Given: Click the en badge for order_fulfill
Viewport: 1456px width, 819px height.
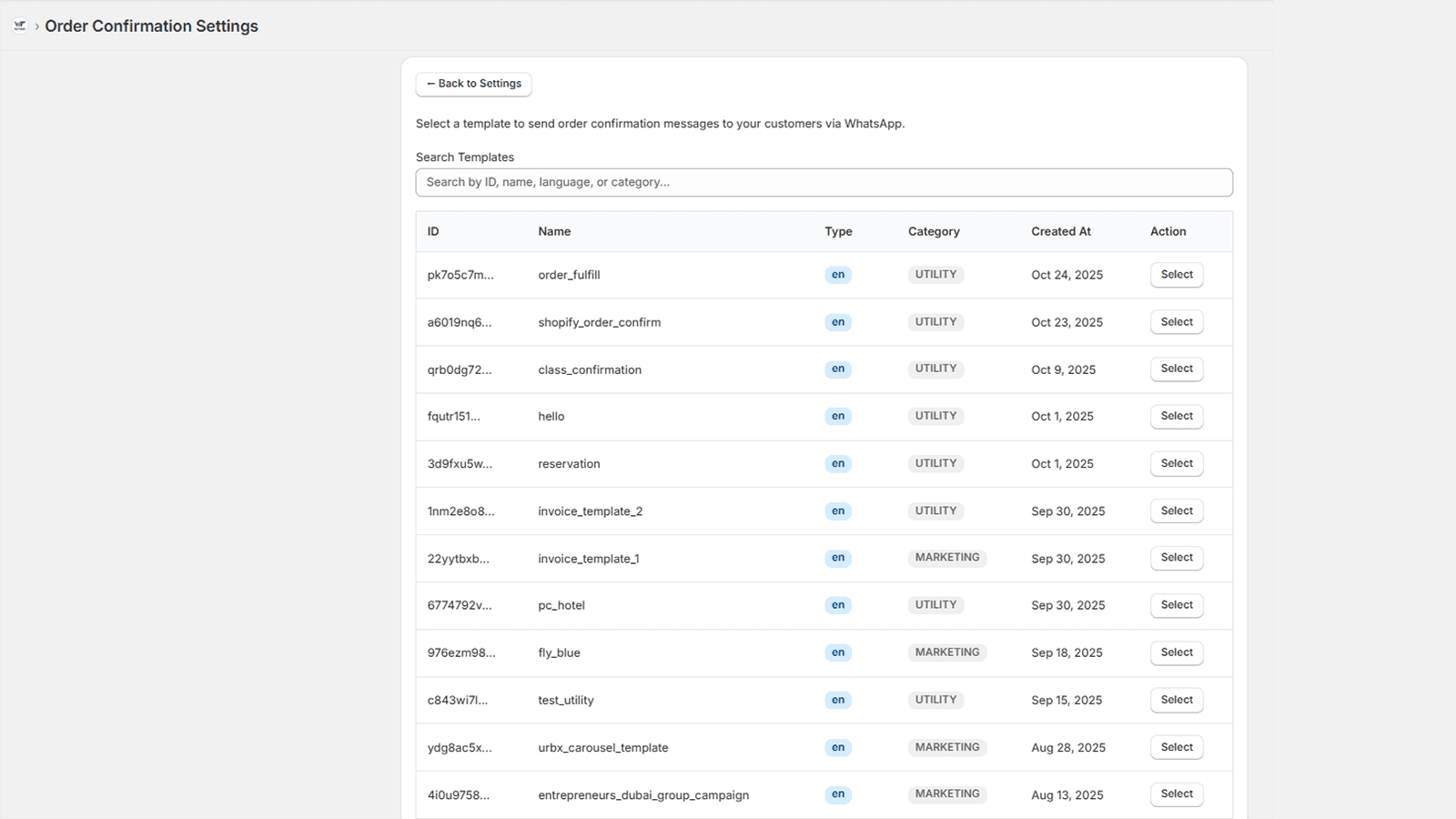Looking at the screenshot, I should [838, 275].
